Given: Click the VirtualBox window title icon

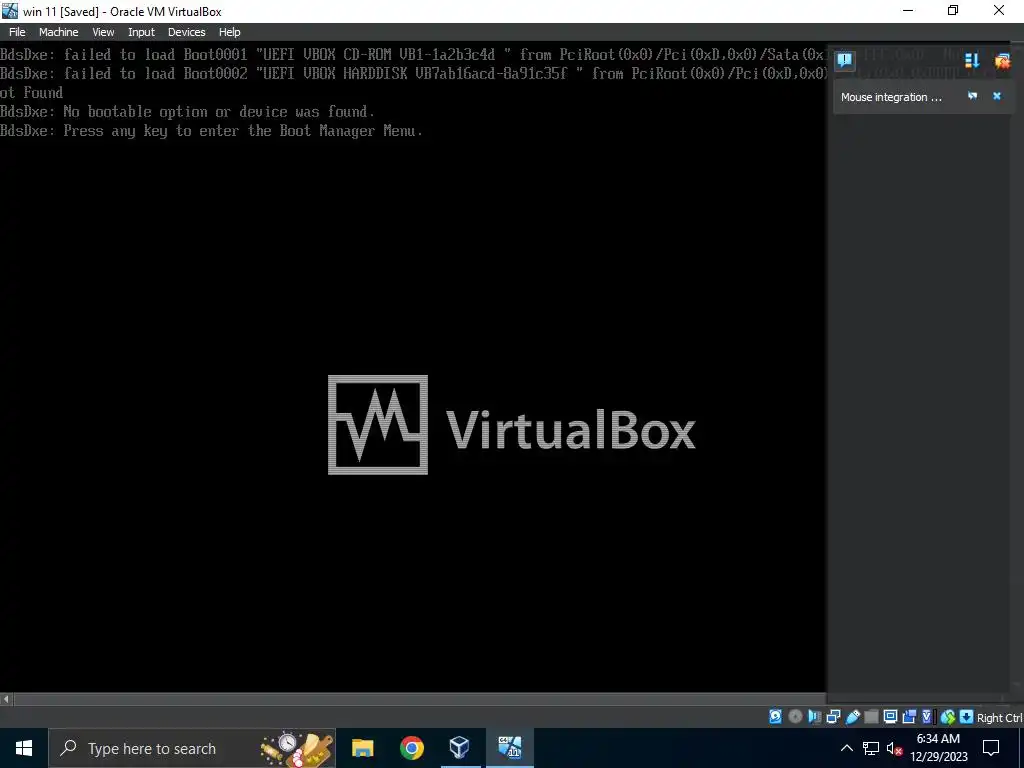Looking at the screenshot, I should [x=10, y=10].
